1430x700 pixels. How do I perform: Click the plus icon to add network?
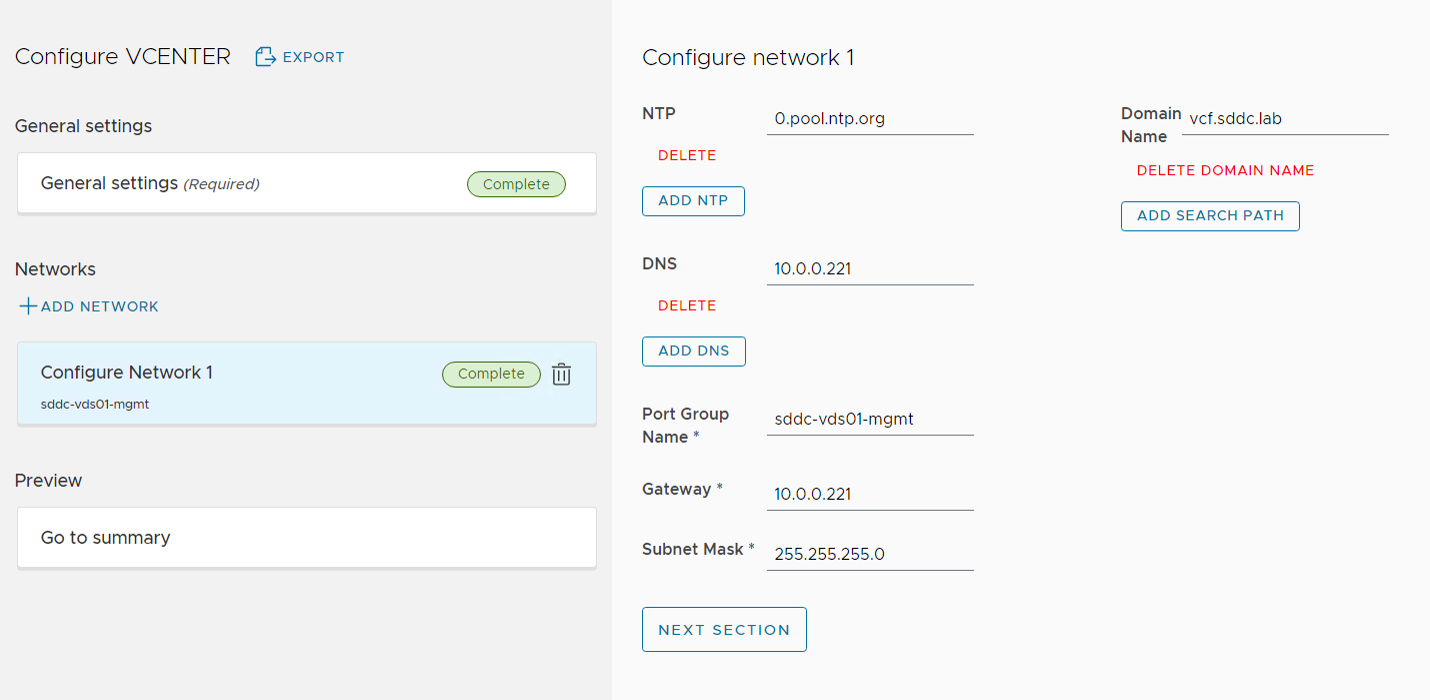click(28, 306)
